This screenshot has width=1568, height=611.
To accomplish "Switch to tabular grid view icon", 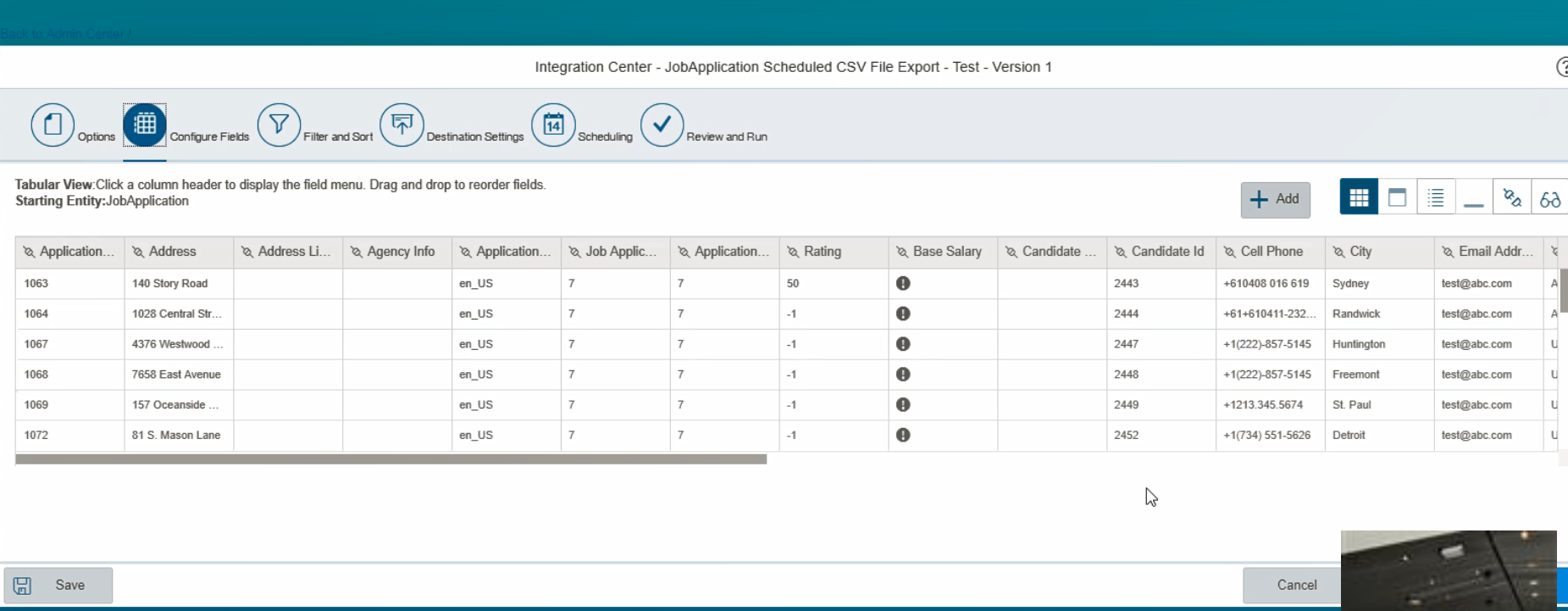I will tap(1359, 197).
